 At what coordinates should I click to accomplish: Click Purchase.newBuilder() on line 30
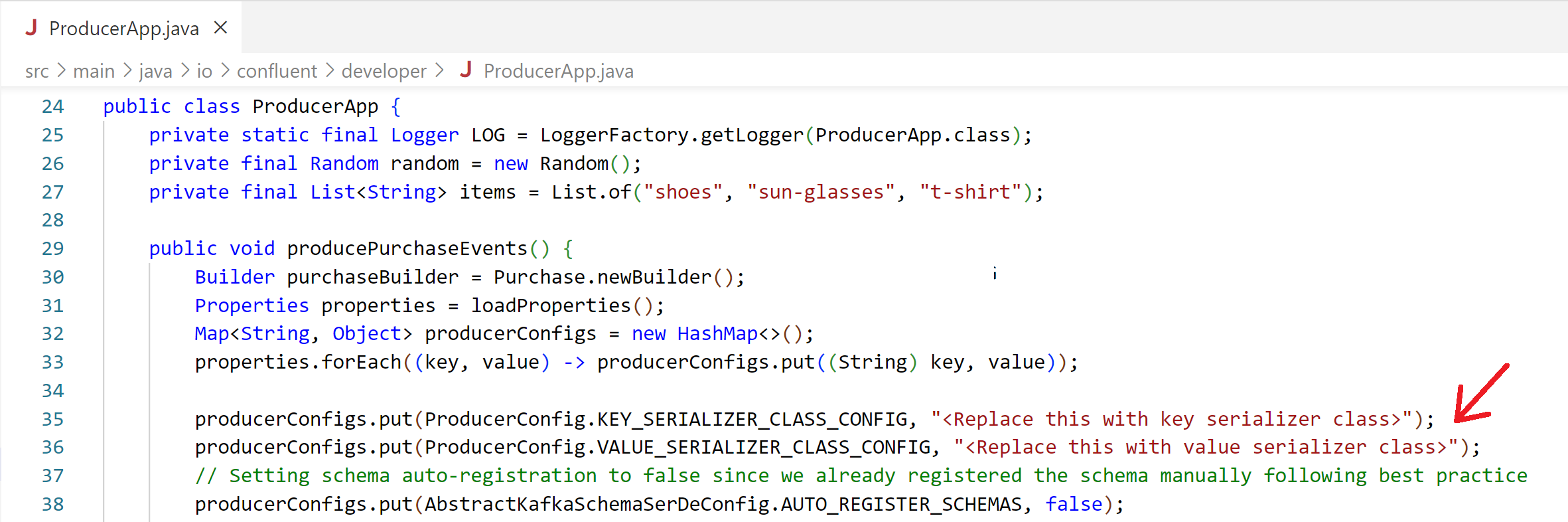[612, 278]
